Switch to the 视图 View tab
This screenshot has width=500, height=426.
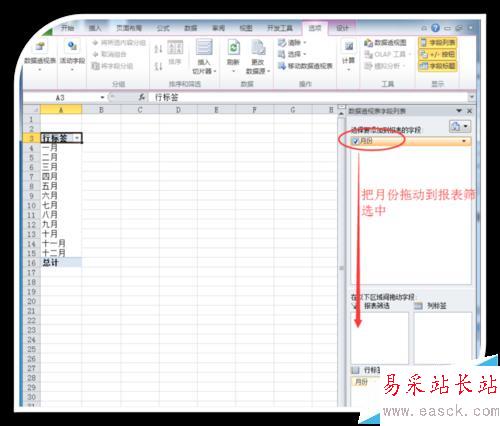246,28
